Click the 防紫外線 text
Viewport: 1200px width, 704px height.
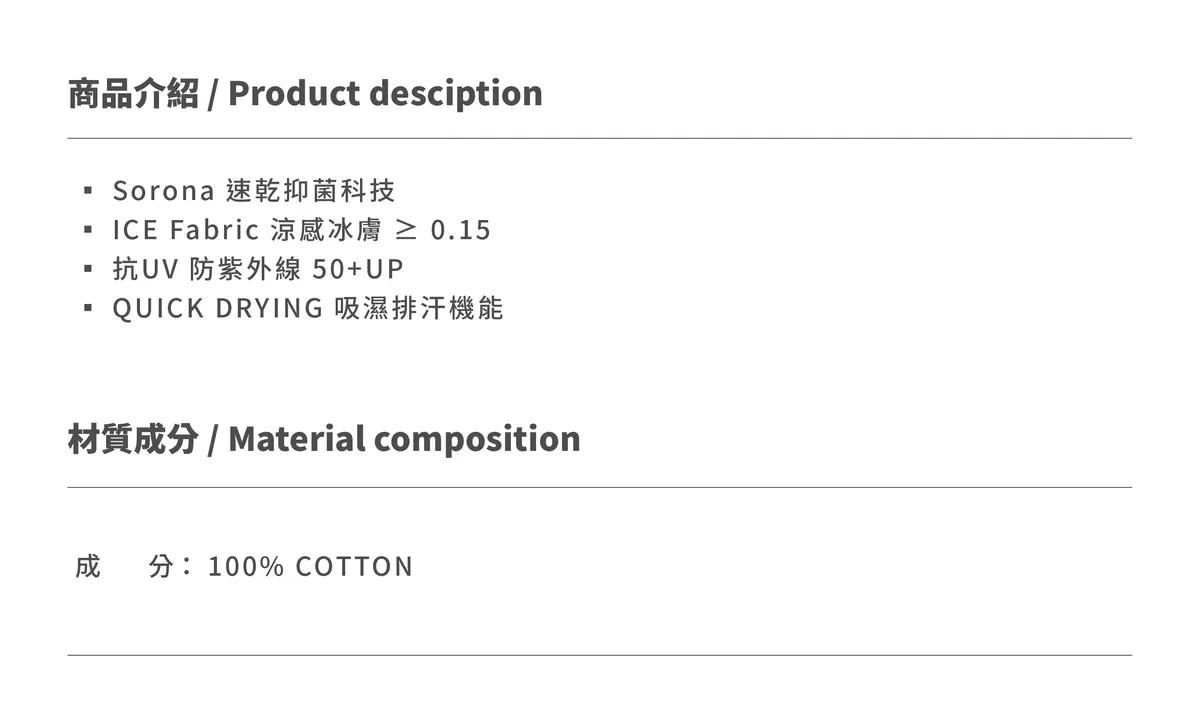pyautogui.click(x=245, y=269)
